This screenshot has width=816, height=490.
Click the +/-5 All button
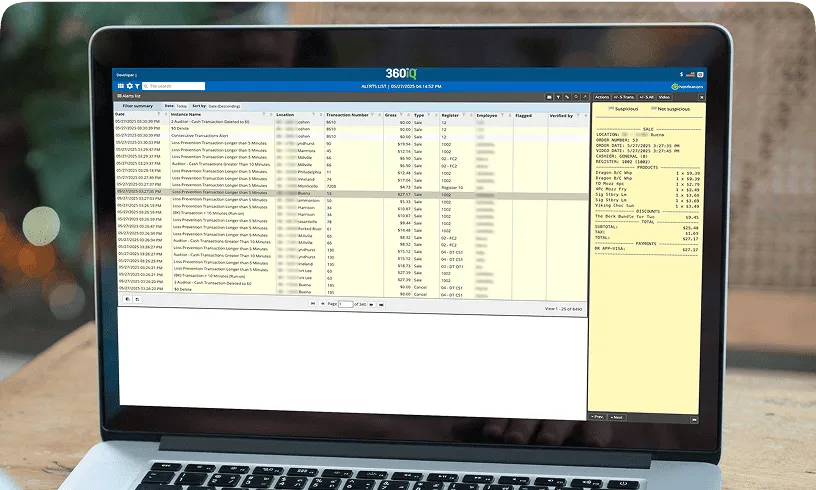point(647,97)
